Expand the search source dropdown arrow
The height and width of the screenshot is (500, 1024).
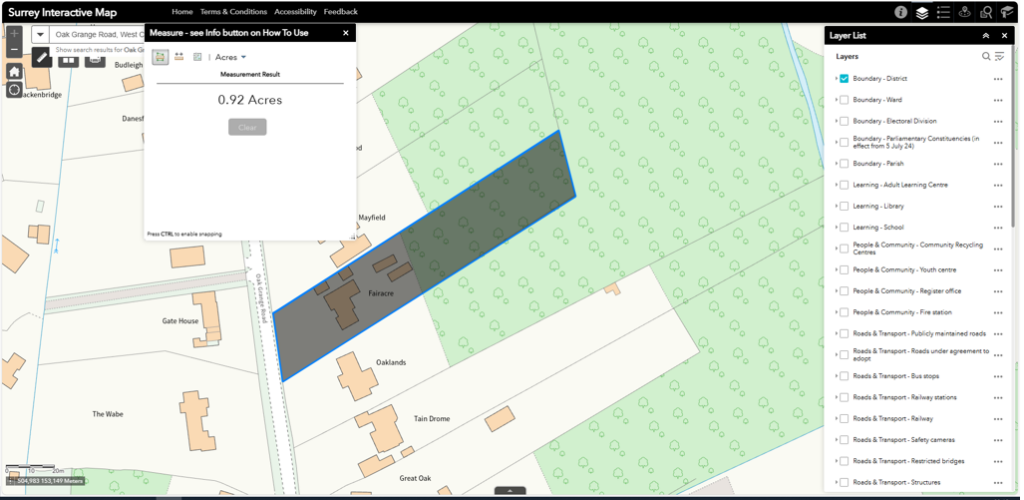(40, 34)
